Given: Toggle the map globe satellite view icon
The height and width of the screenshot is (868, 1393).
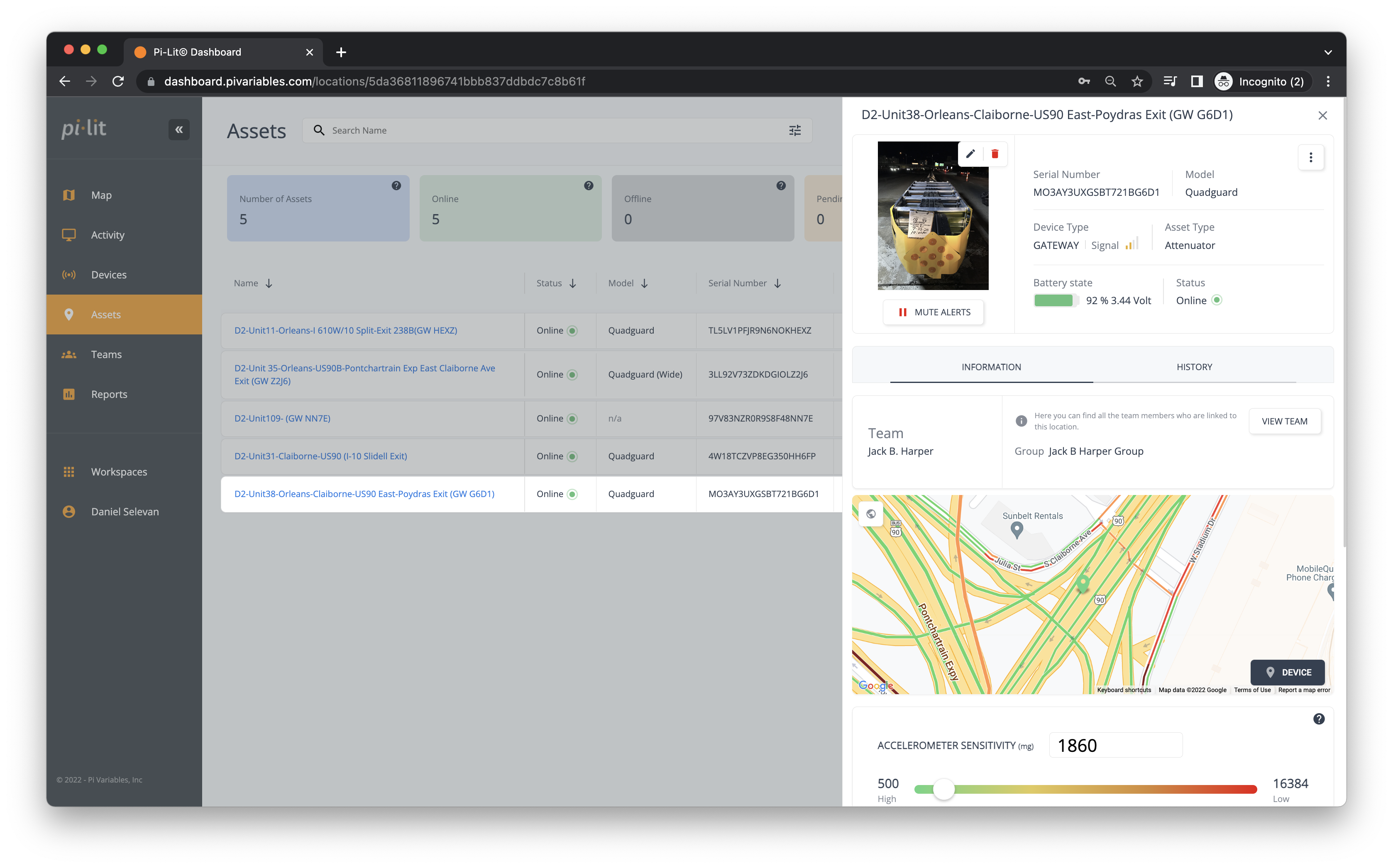Looking at the screenshot, I should pyautogui.click(x=871, y=514).
